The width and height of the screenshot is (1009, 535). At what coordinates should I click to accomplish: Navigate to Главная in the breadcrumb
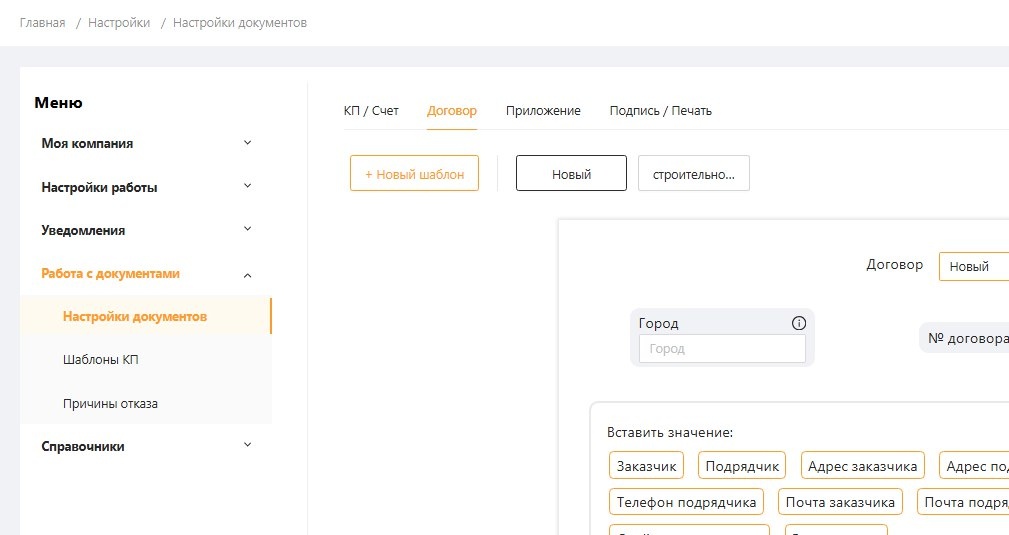click(x=42, y=23)
